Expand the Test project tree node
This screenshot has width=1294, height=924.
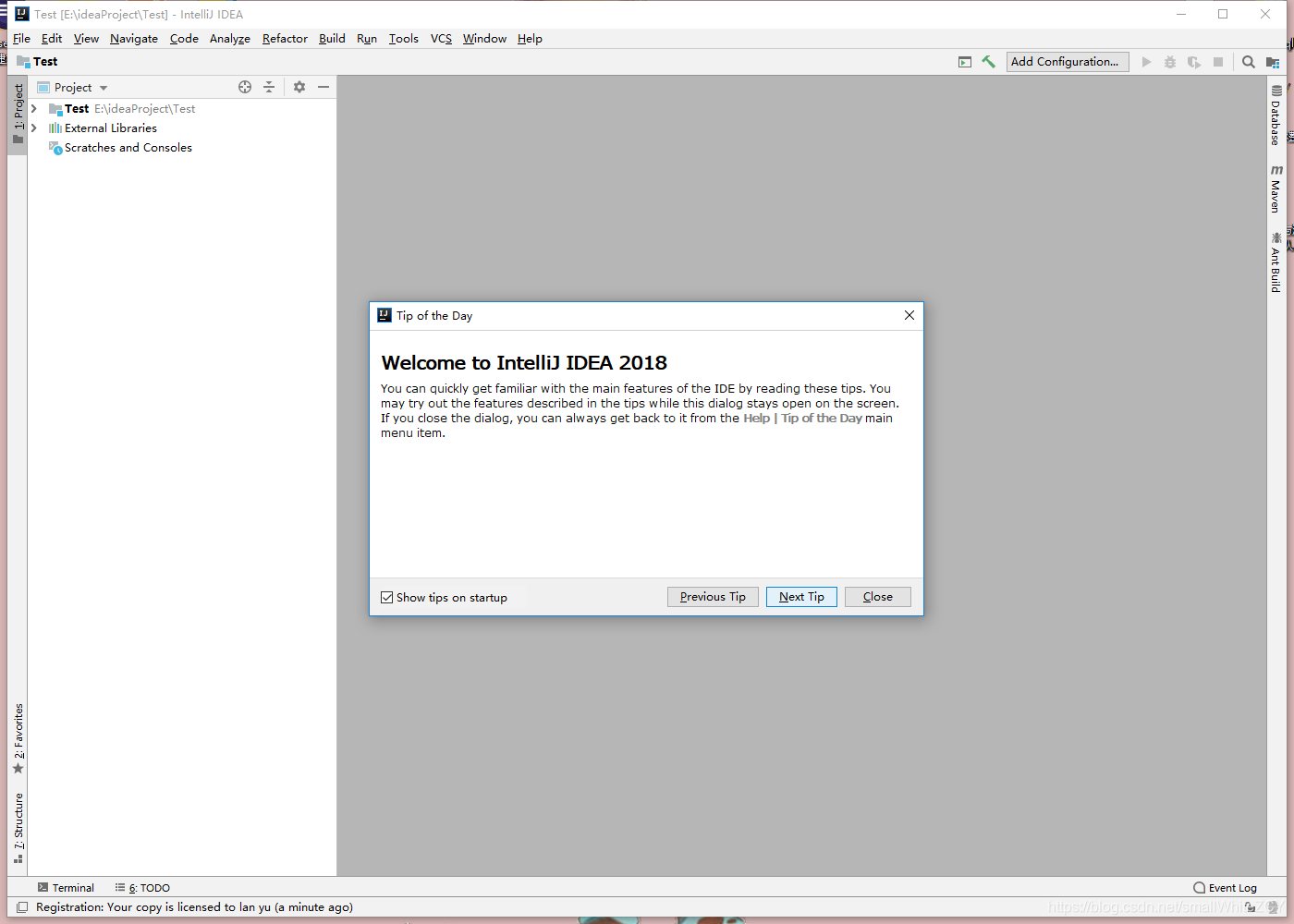[34, 109]
